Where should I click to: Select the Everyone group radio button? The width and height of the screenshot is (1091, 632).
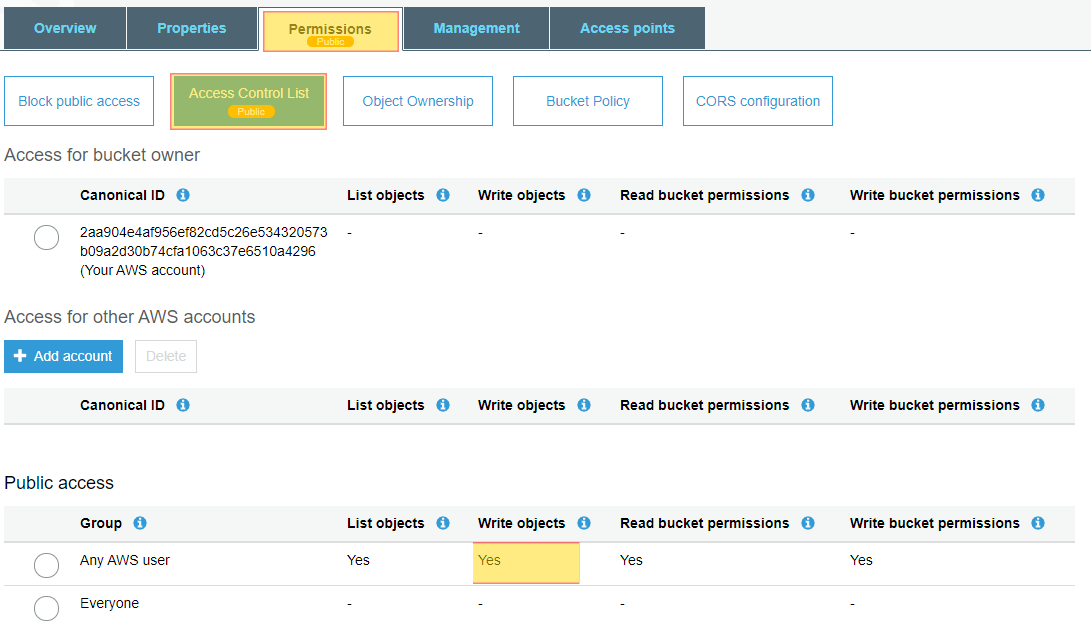coord(47,608)
